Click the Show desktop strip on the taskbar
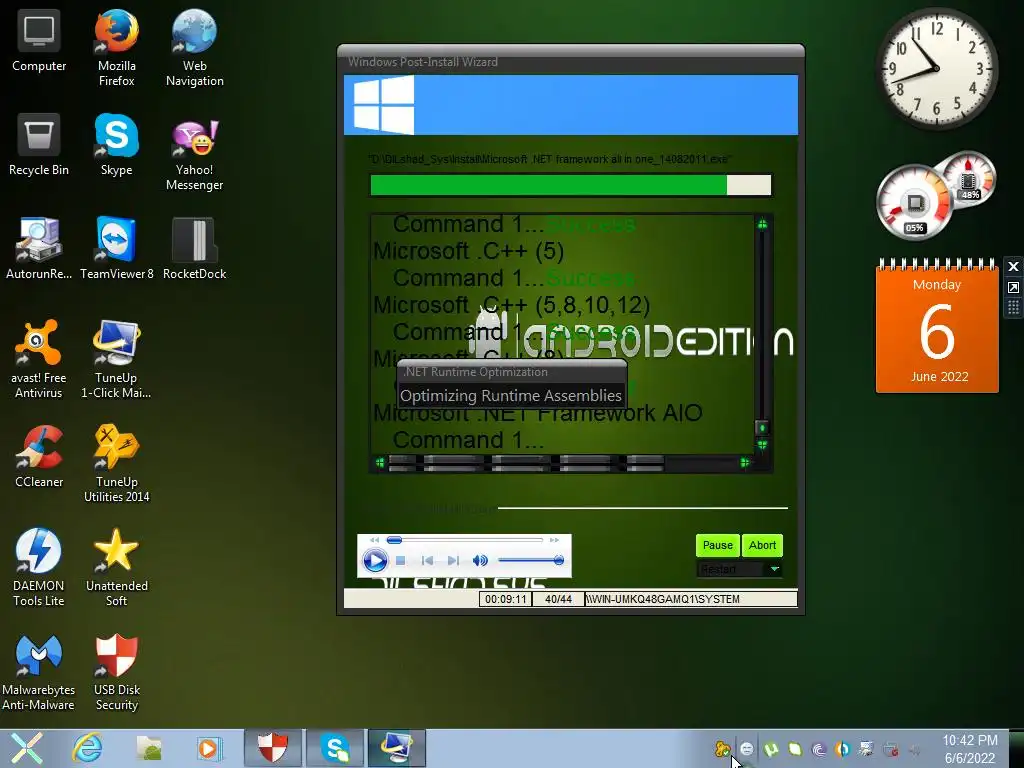 click(x=1016, y=748)
